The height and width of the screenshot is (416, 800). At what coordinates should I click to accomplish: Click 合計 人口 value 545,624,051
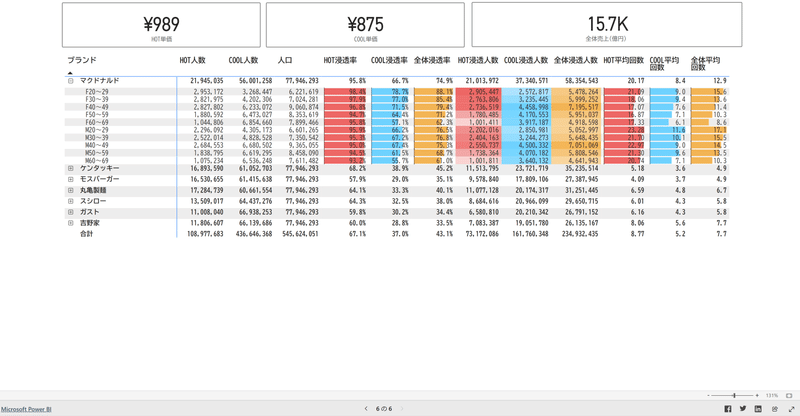299,234
